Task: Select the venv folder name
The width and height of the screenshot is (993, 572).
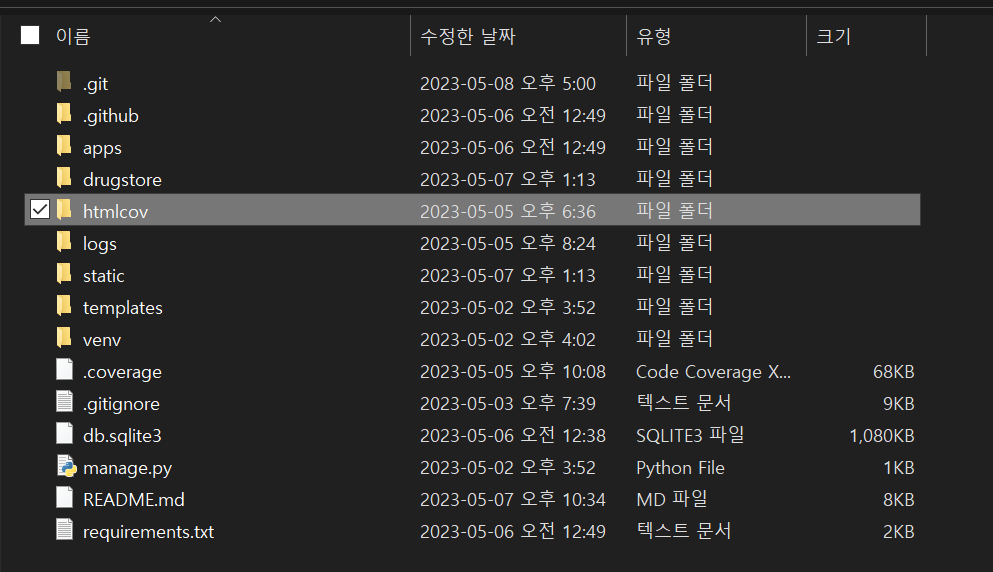Action: pos(102,340)
